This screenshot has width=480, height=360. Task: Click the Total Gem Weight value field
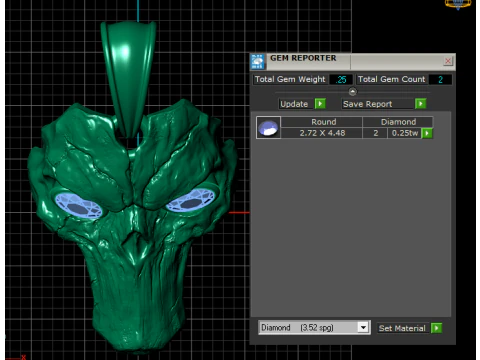[341, 80]
